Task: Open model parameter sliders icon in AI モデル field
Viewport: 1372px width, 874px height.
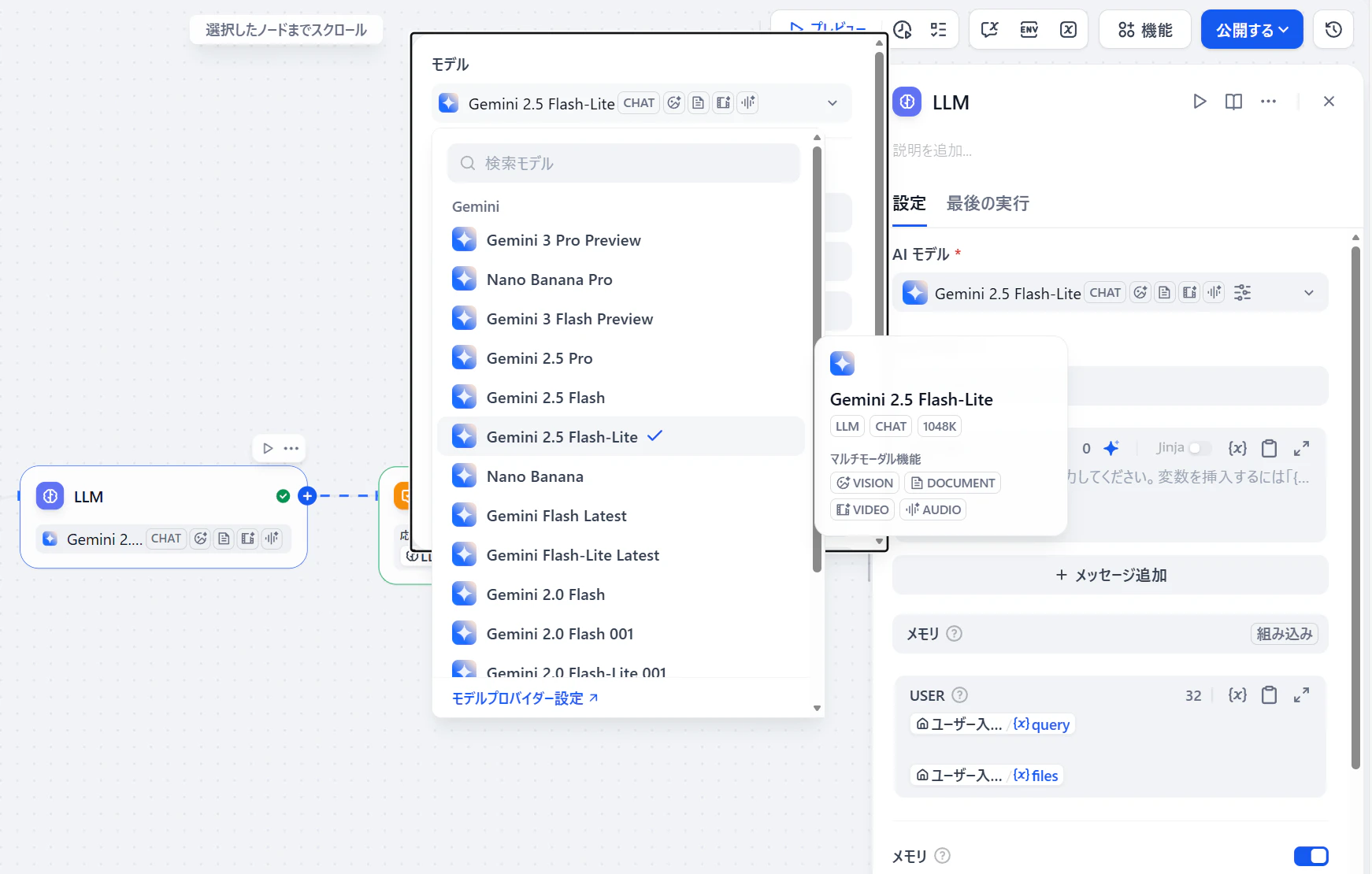Action: pyautogui.click(x=1243, y=293)
